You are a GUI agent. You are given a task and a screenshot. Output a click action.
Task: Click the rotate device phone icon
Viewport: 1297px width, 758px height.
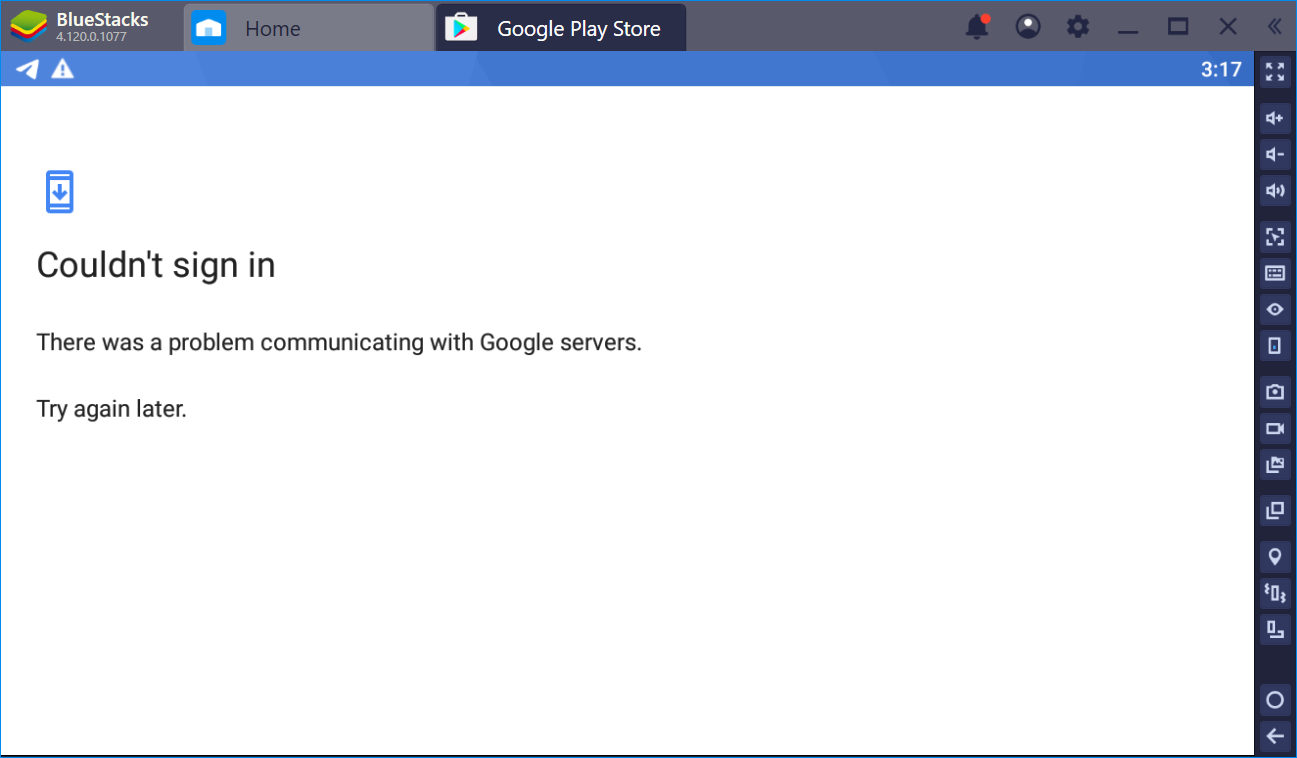tap(1275, 345)
